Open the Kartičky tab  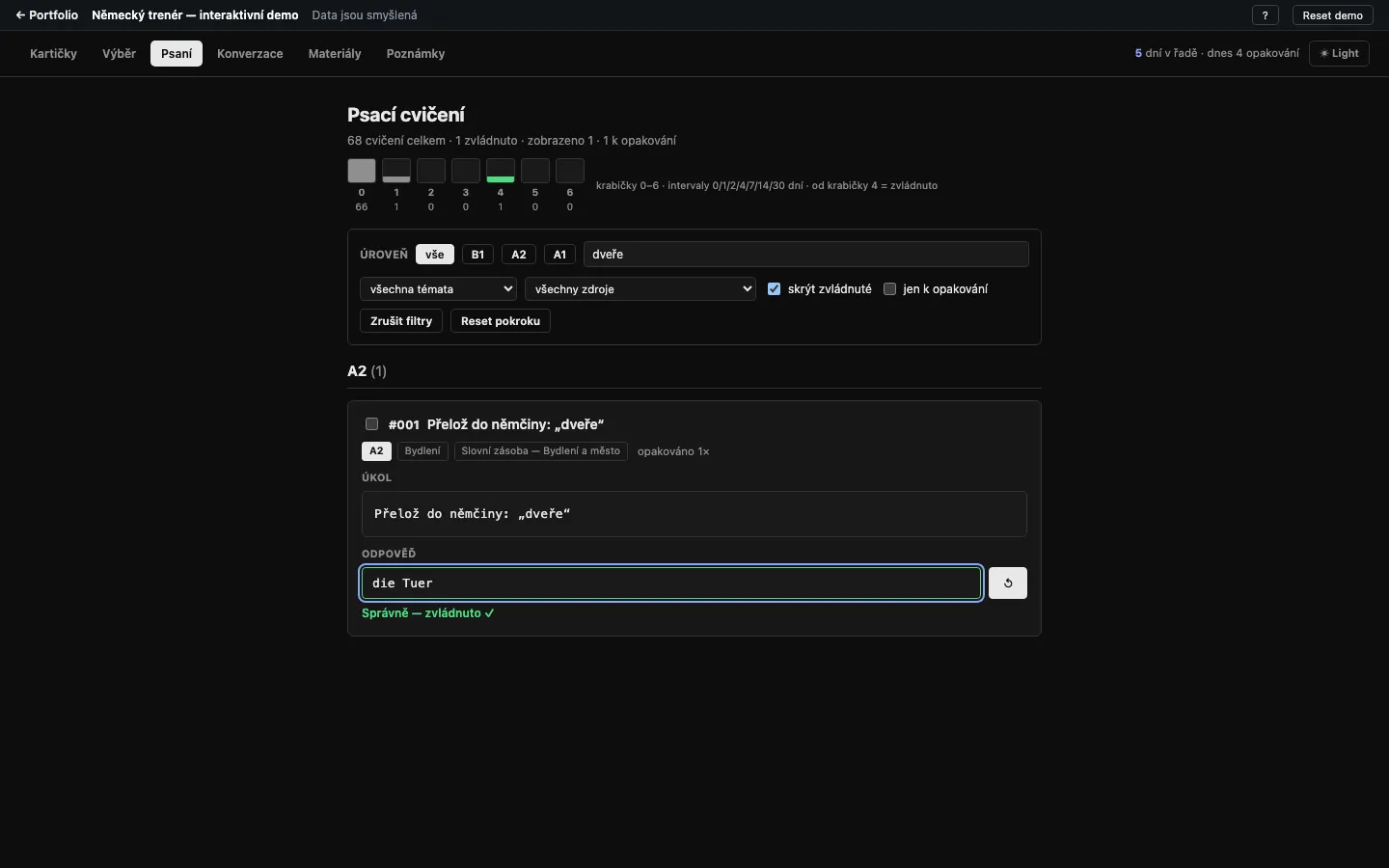(53, 54)
